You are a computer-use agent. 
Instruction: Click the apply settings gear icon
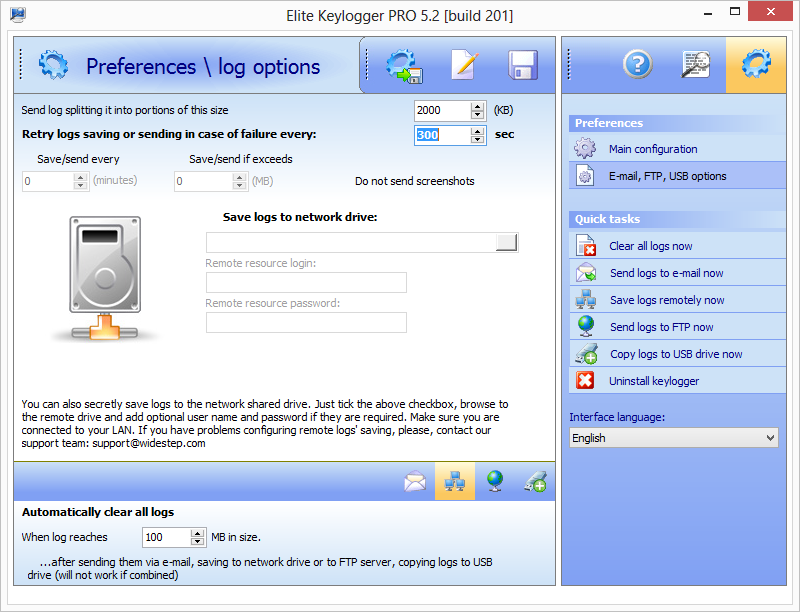pos(405,66)
